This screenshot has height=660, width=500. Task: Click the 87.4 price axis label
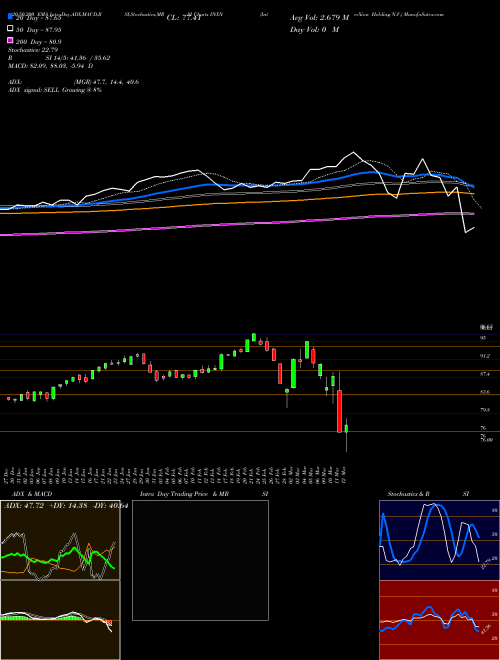pos(485,374)
